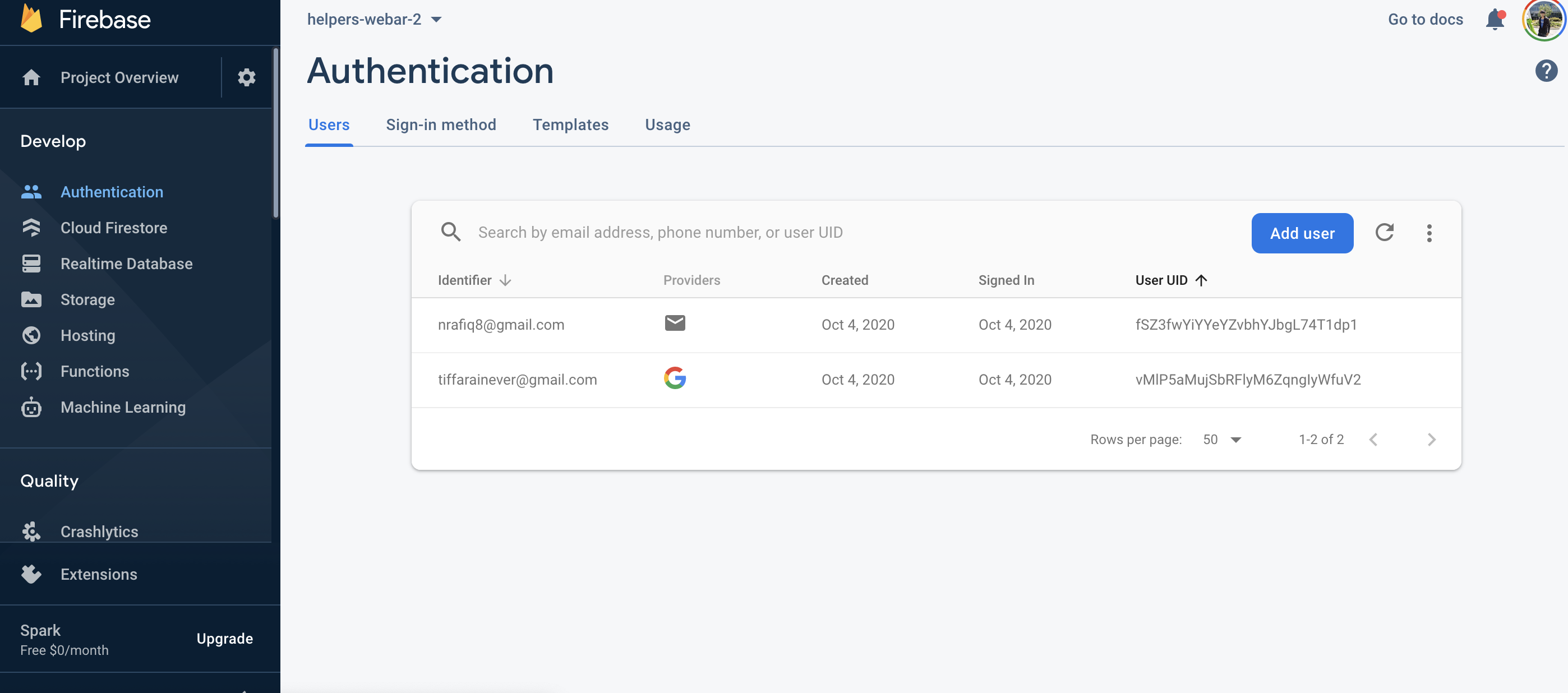Open Functions in sidebar
The width and height of the screenshot is (1568, 693).
(94, 371)
